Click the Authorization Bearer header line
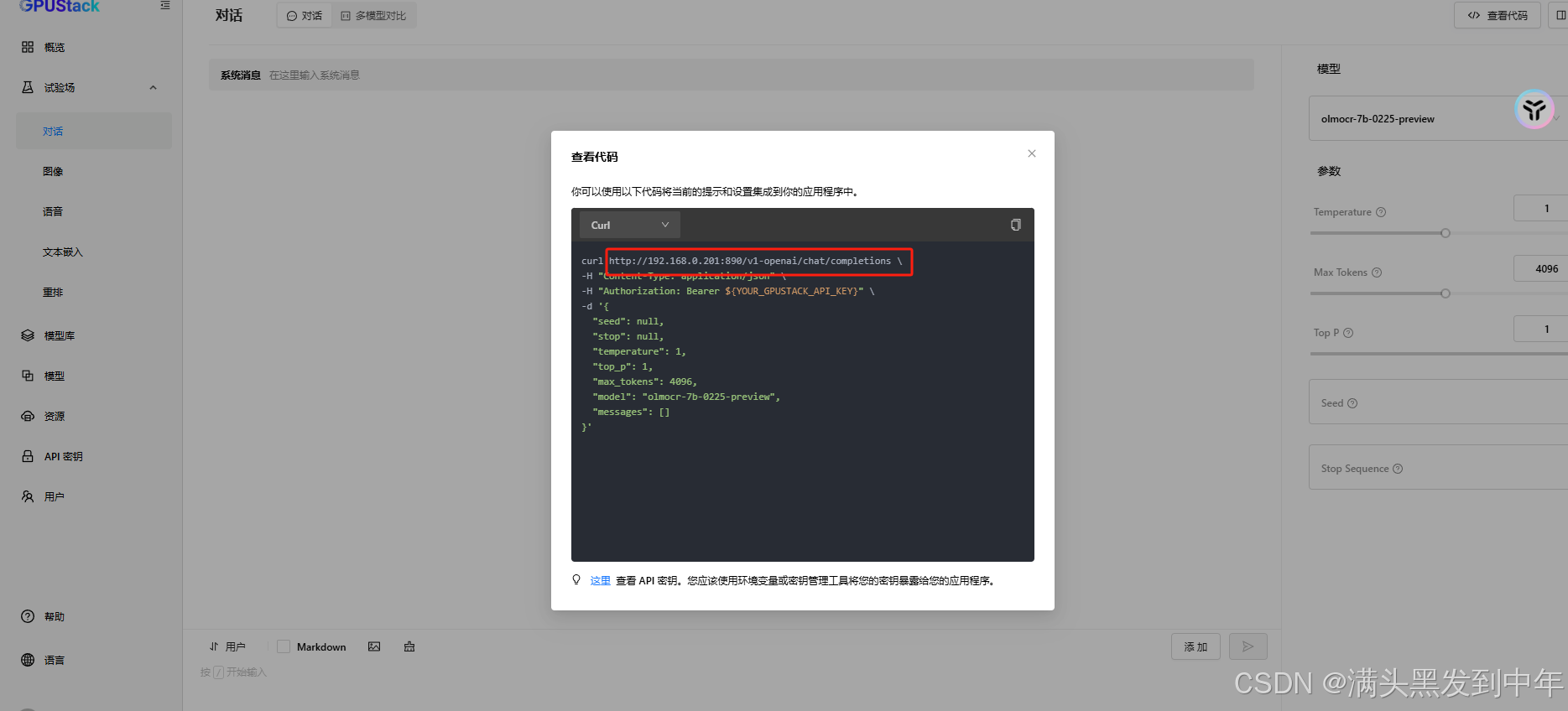Viewport: 1568px width, 711px height. tap(728, 291)
